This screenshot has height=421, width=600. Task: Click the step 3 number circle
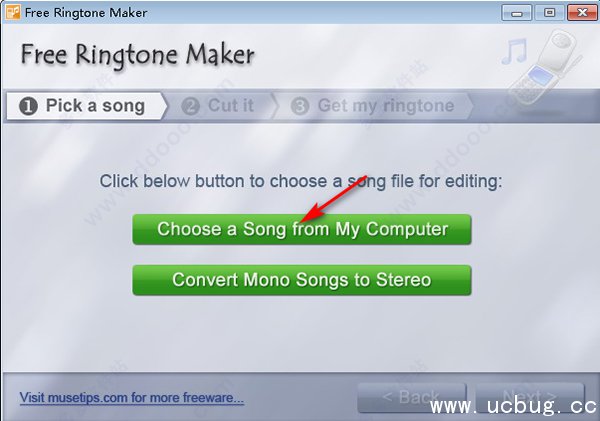point(300,106)
